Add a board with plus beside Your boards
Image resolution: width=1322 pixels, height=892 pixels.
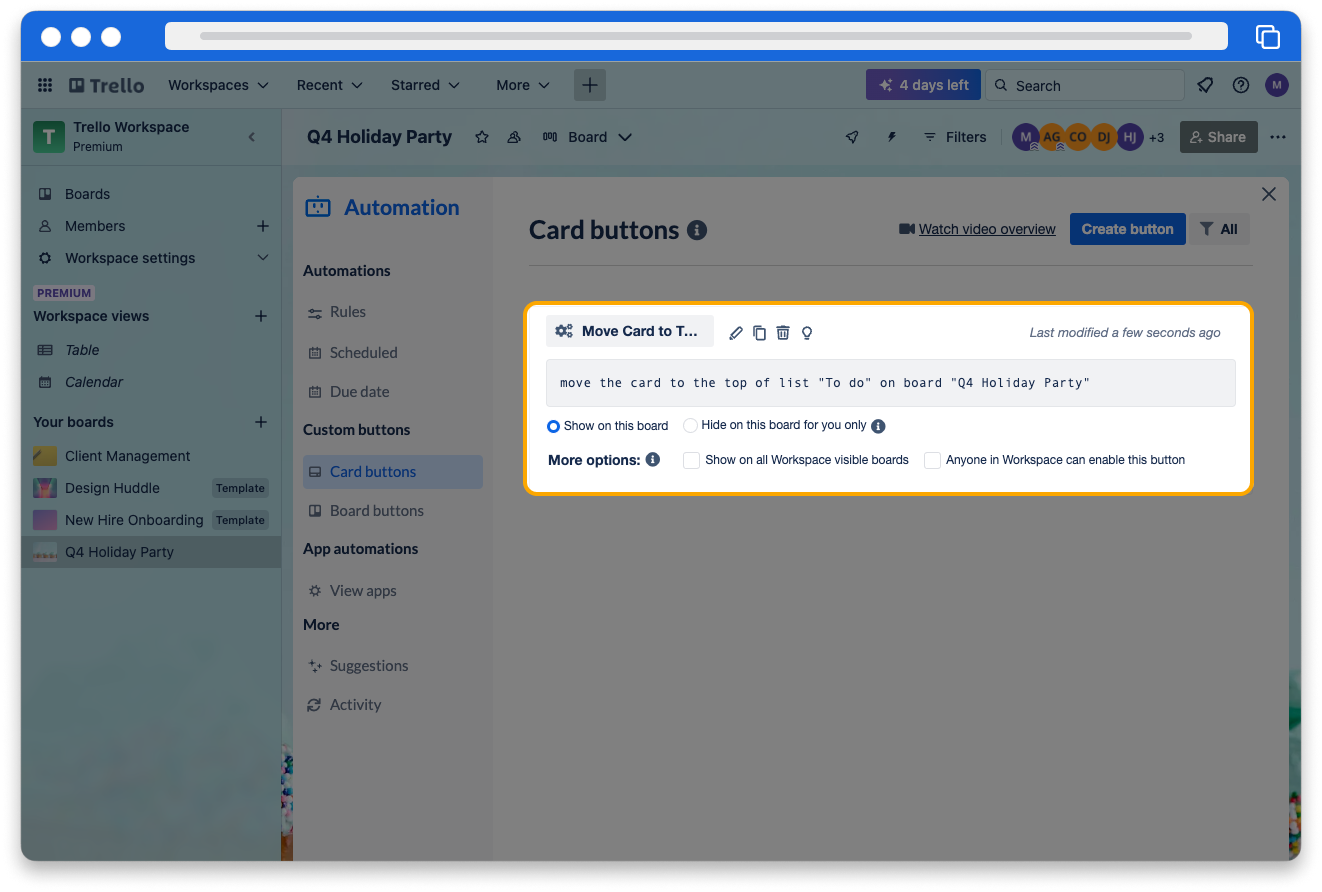coord(261,422)
